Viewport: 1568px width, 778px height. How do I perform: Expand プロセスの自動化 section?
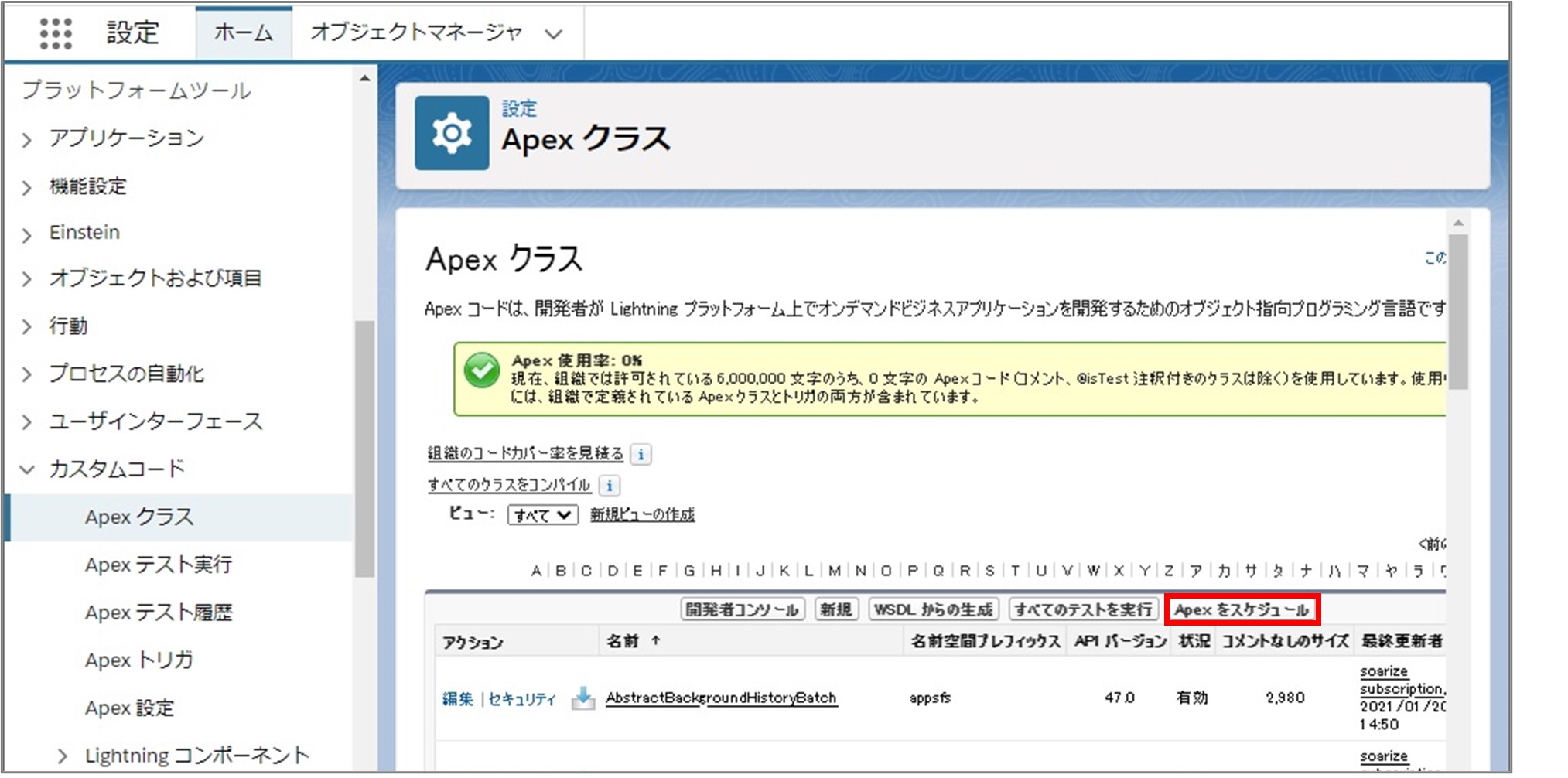coord(27,375)
